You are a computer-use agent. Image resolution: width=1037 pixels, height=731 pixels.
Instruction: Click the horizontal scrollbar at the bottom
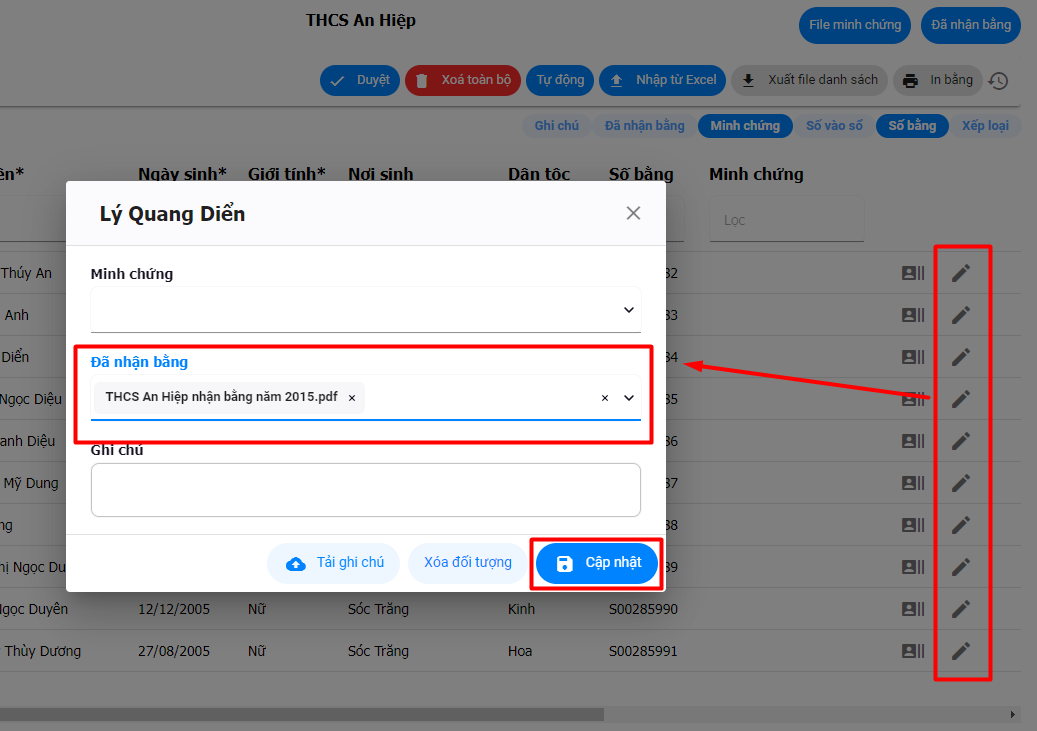[300, 714]
